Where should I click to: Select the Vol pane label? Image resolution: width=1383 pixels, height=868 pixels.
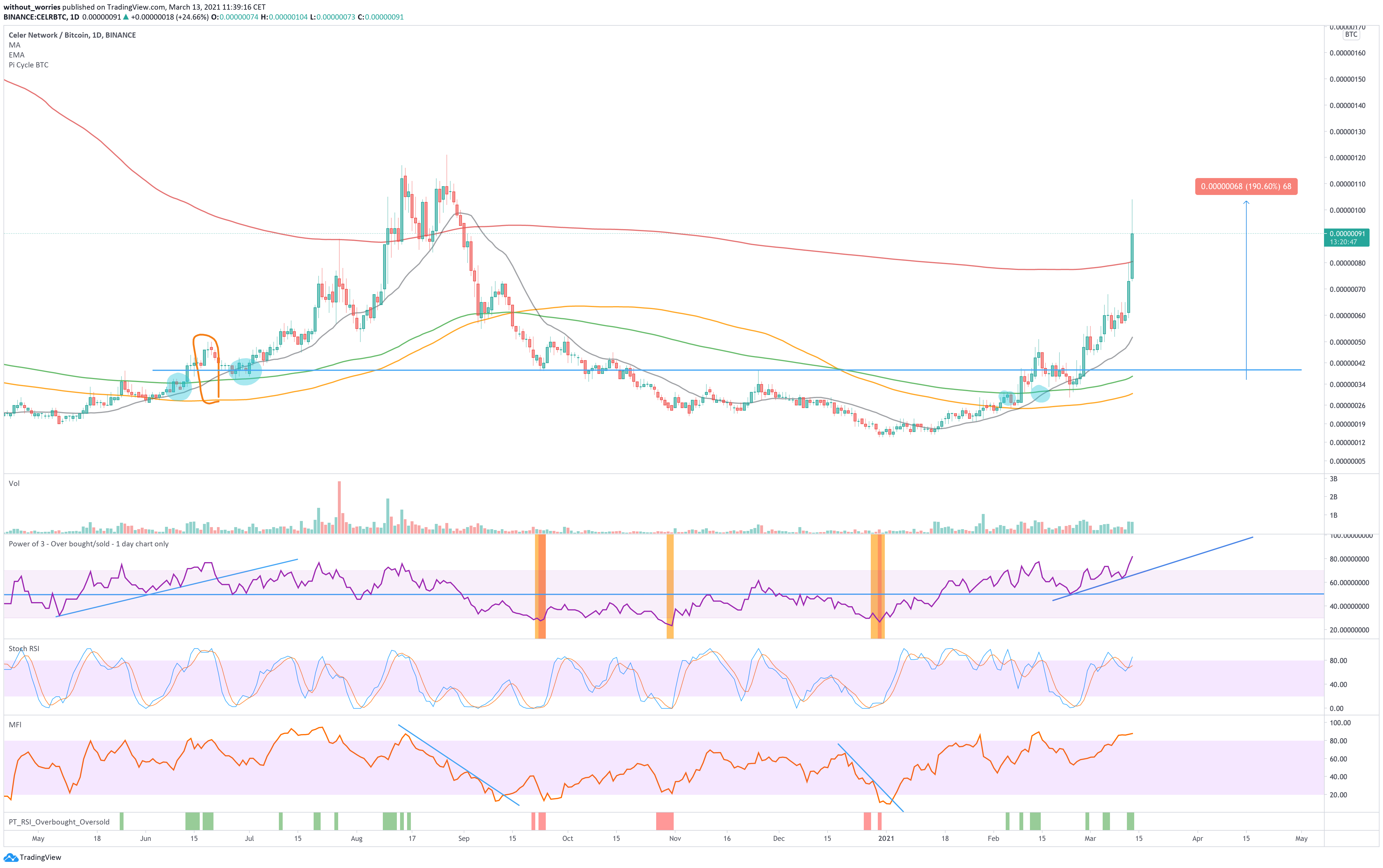pyautogui.click(x=14, y=483)
